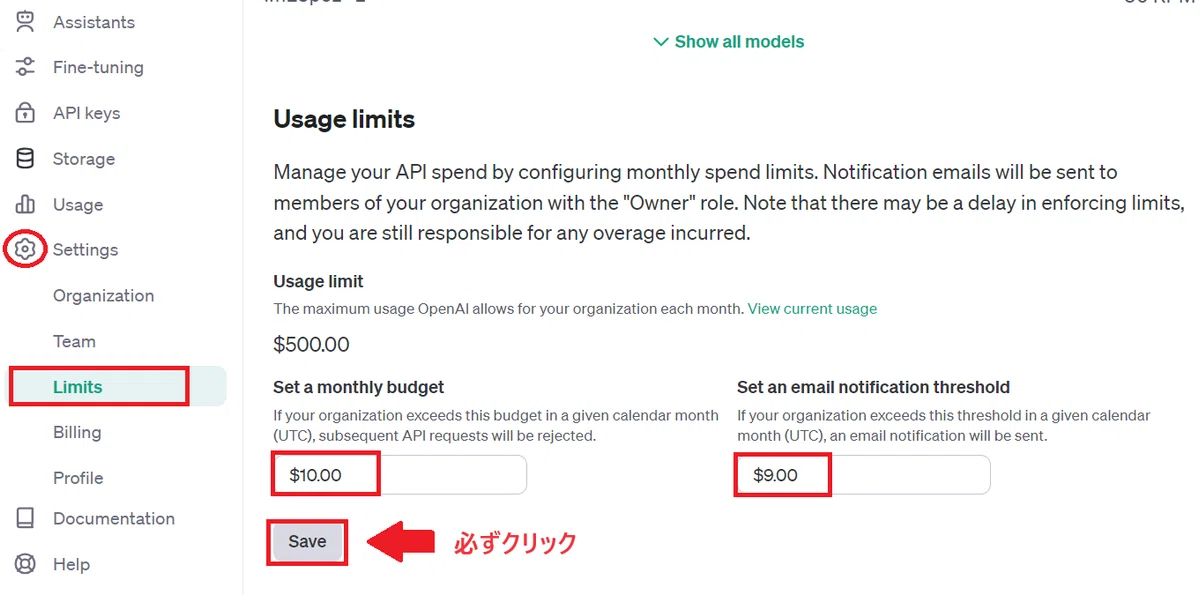Save the usage limit changes
The width and height of the screenshot is (1200, 595).
[307, 541]
